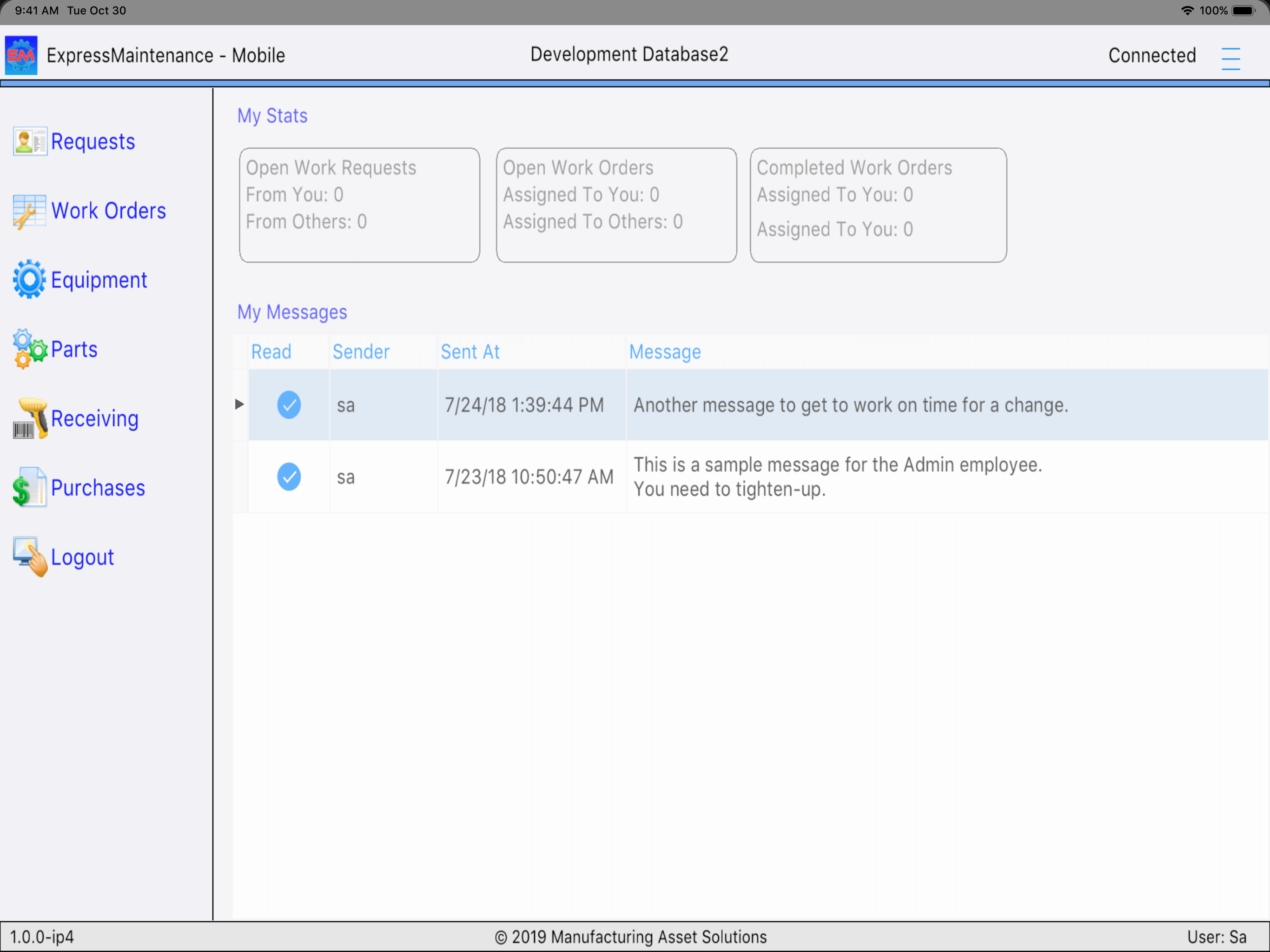Open the Parts gears icon
Viewport: 1270px width, 952px height.
(x=30, y=349)
